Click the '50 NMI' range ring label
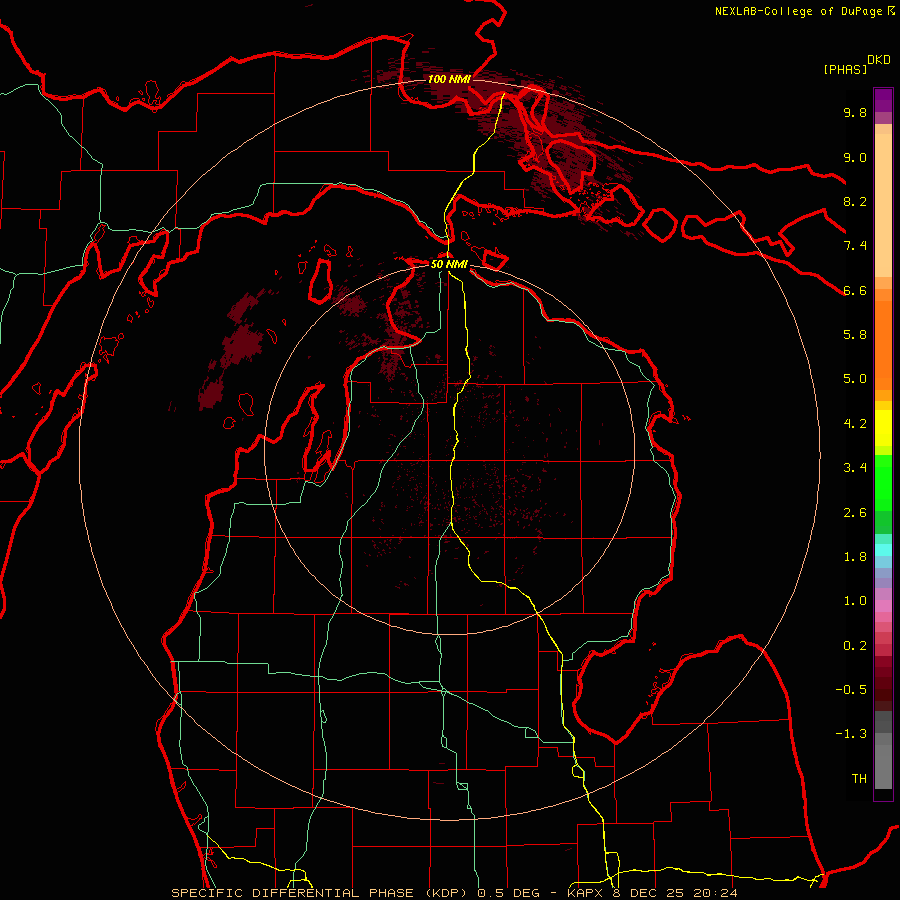 pyautogui.click(x=449, y=265)
